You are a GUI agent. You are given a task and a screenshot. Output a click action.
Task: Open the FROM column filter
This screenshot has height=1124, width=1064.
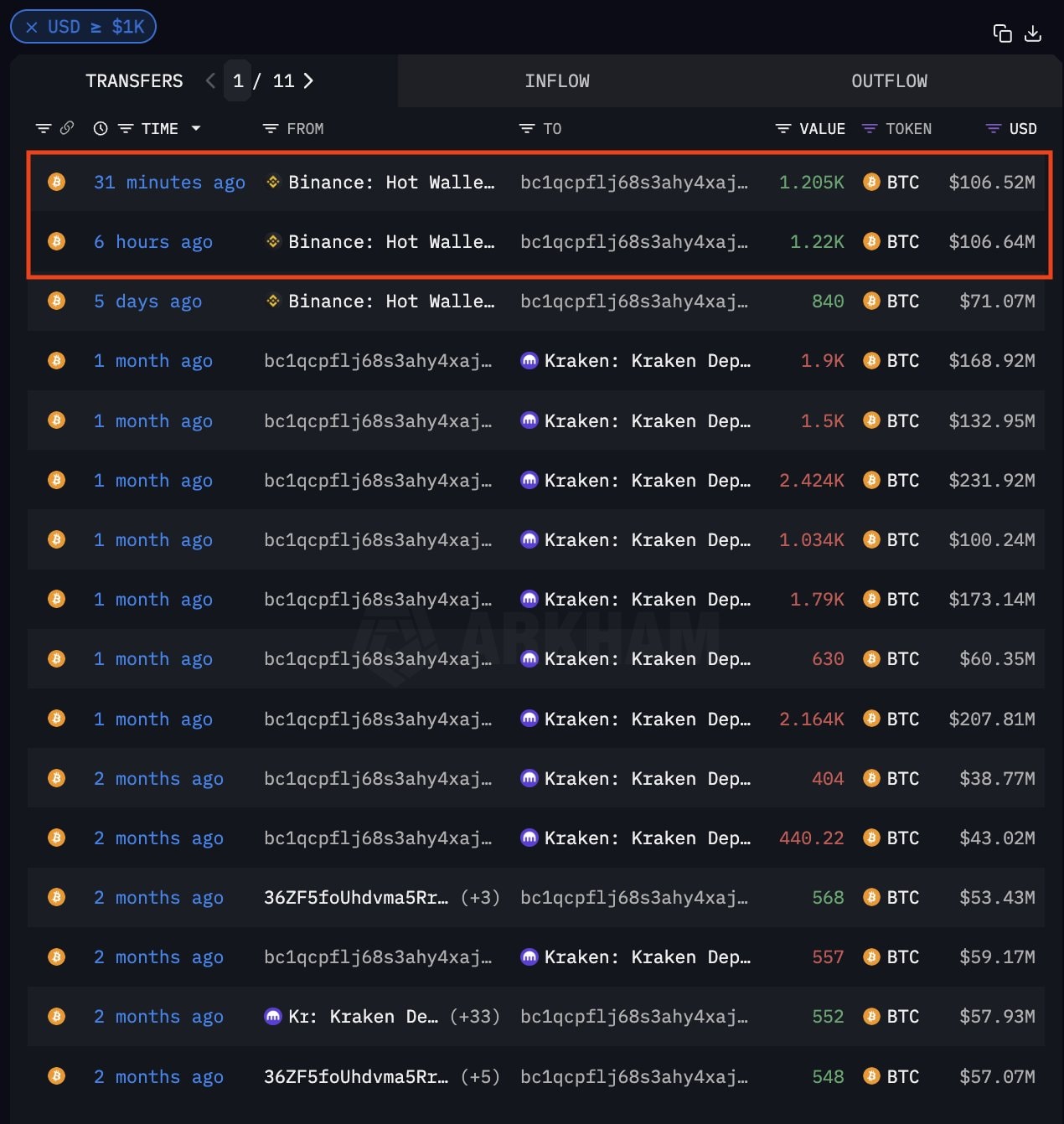click(271, 129)
